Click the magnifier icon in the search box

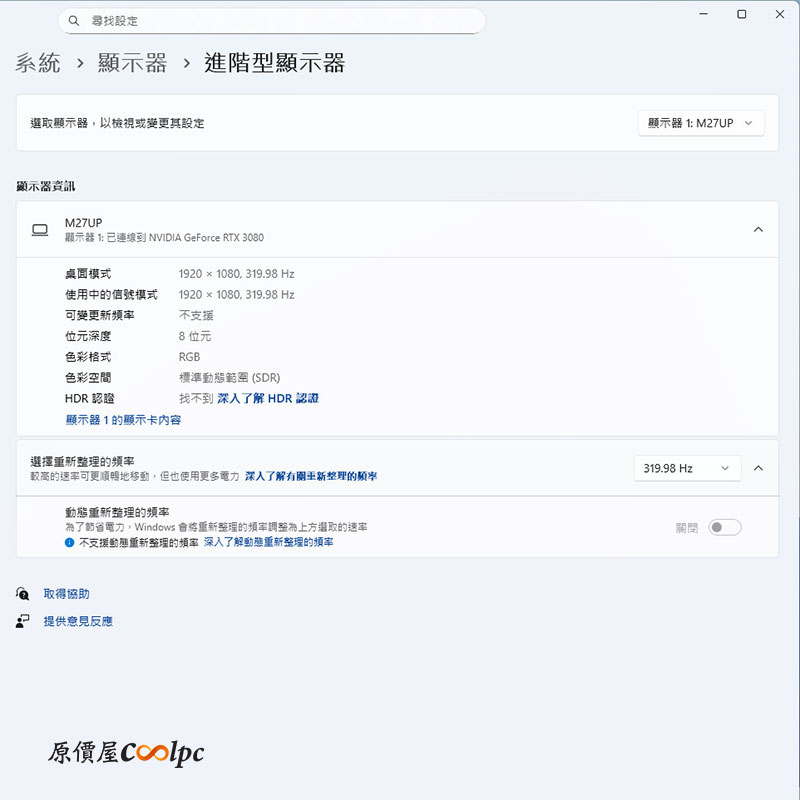[74, 21]
